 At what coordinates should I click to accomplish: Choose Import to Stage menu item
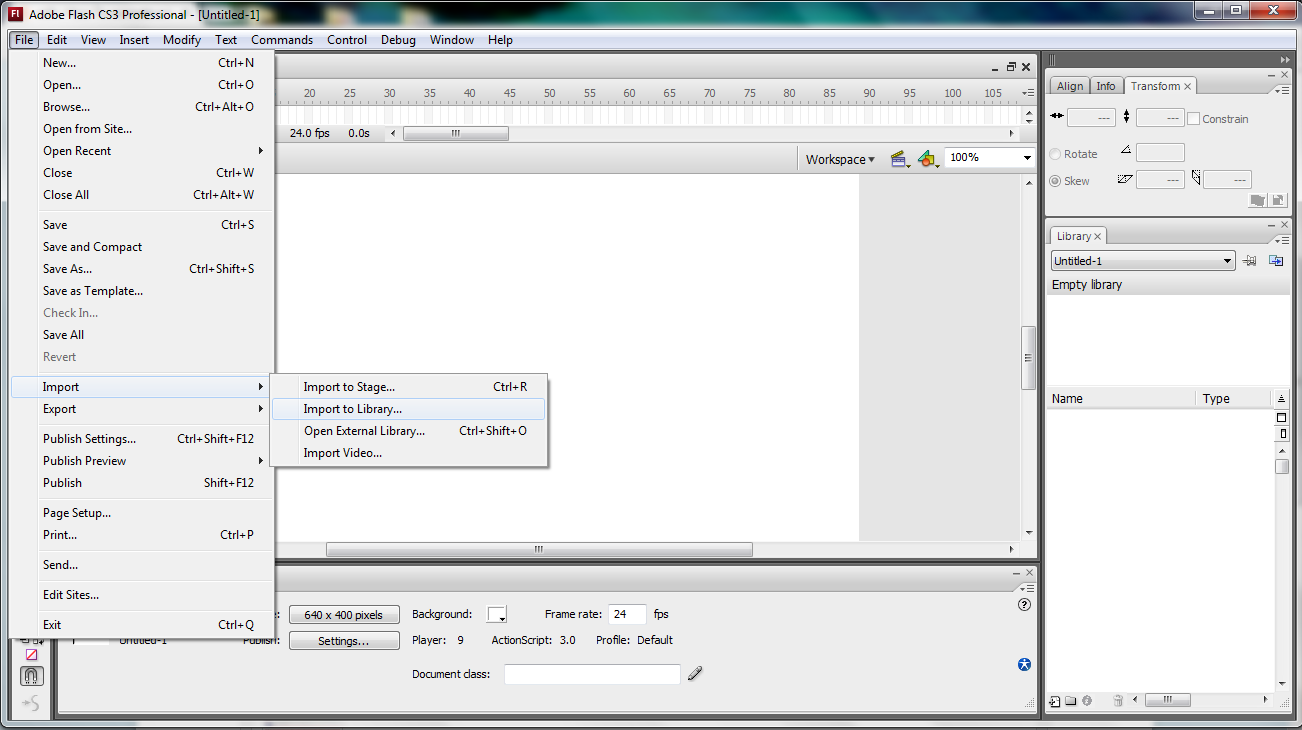tap(408, 387)
